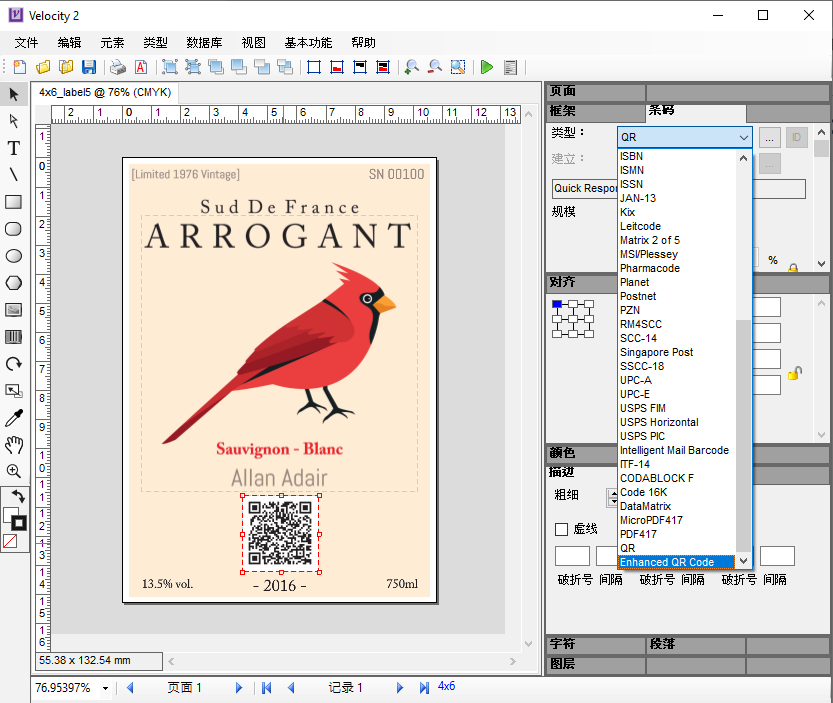Choose DataMatrix from the barcode type list

[647, 506]
